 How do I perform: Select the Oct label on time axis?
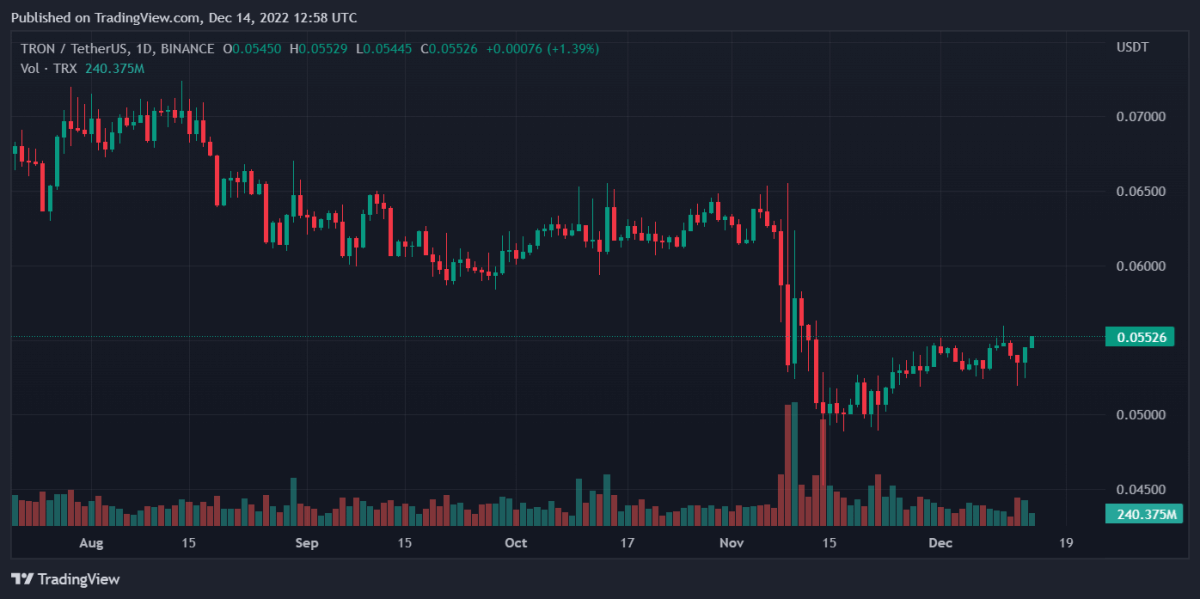tap(515, 544)
